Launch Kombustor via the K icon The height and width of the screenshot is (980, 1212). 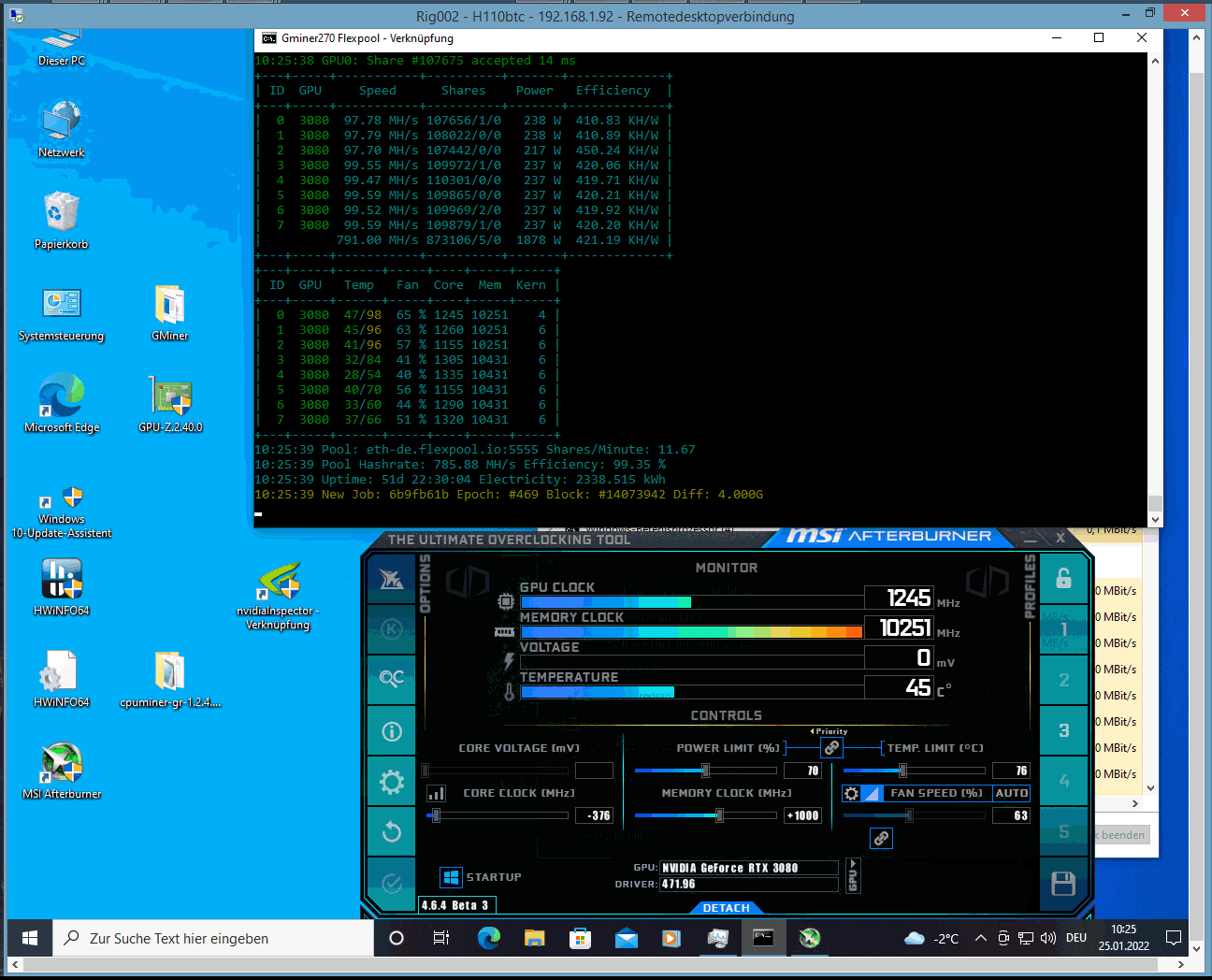392,629
